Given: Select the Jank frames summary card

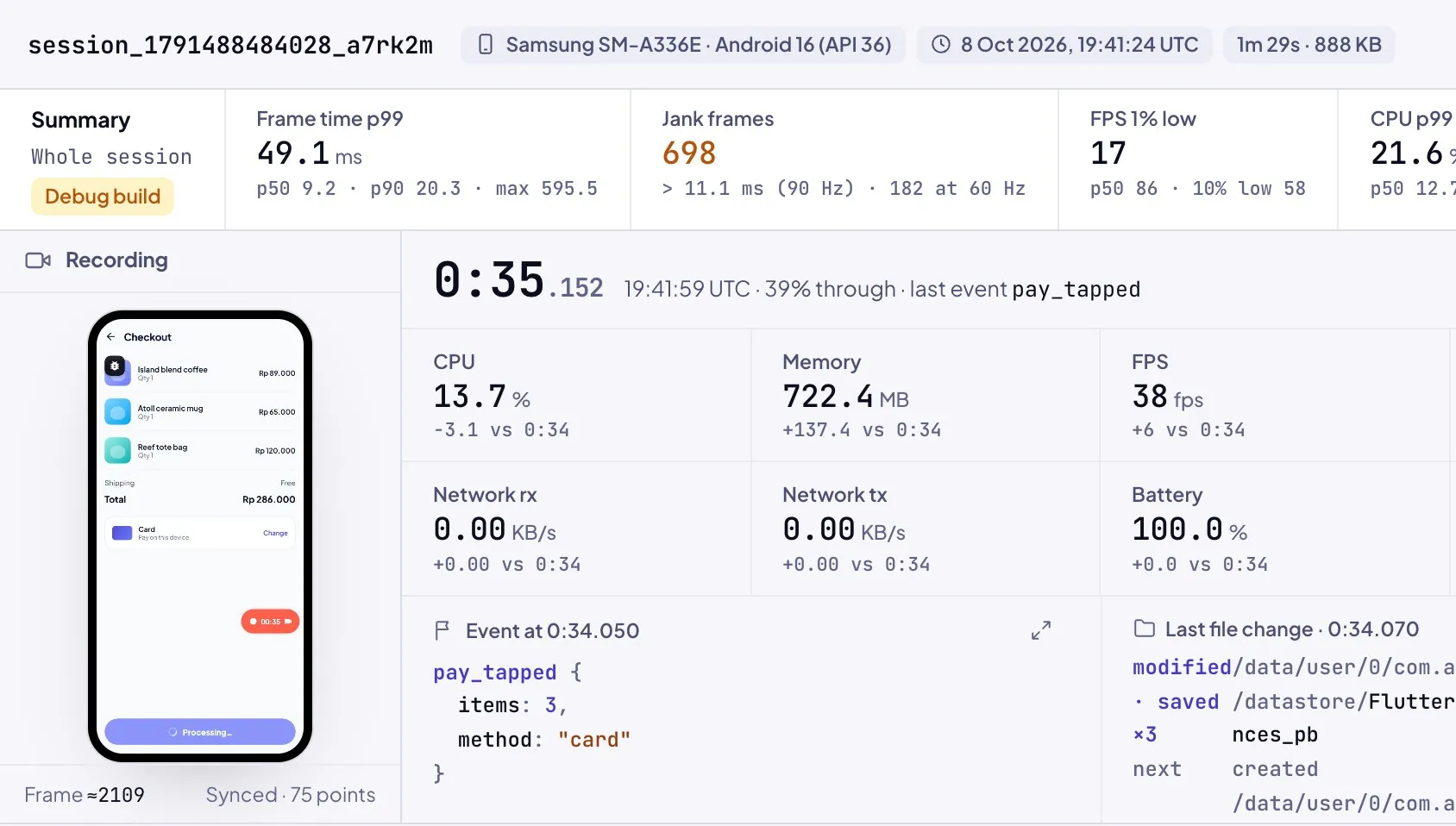Looking at the screenshot, I should [x=844, y=160].
